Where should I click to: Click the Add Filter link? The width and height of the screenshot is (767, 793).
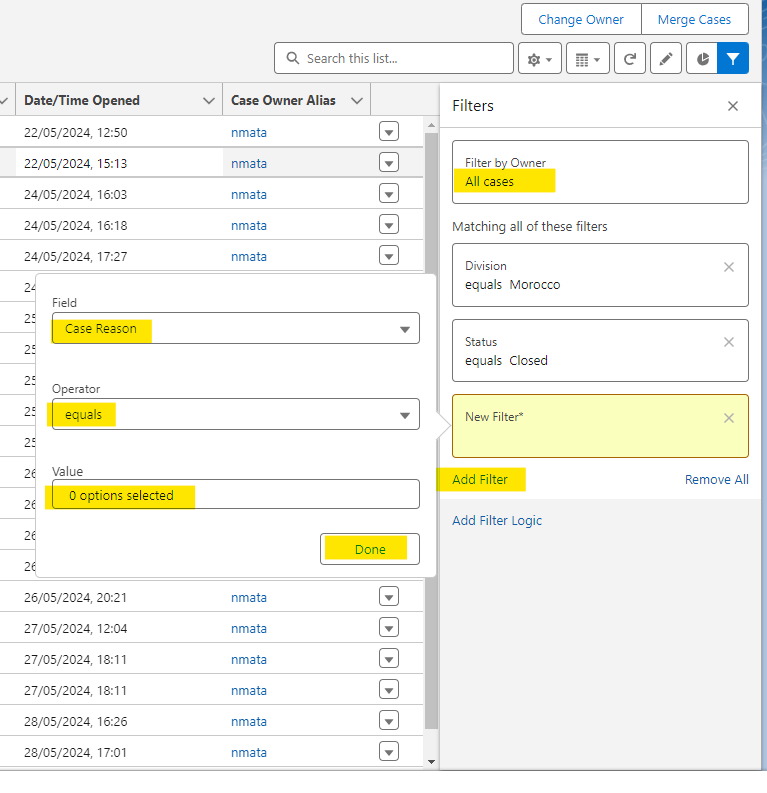pyautogui.click(x=480, y=479)
